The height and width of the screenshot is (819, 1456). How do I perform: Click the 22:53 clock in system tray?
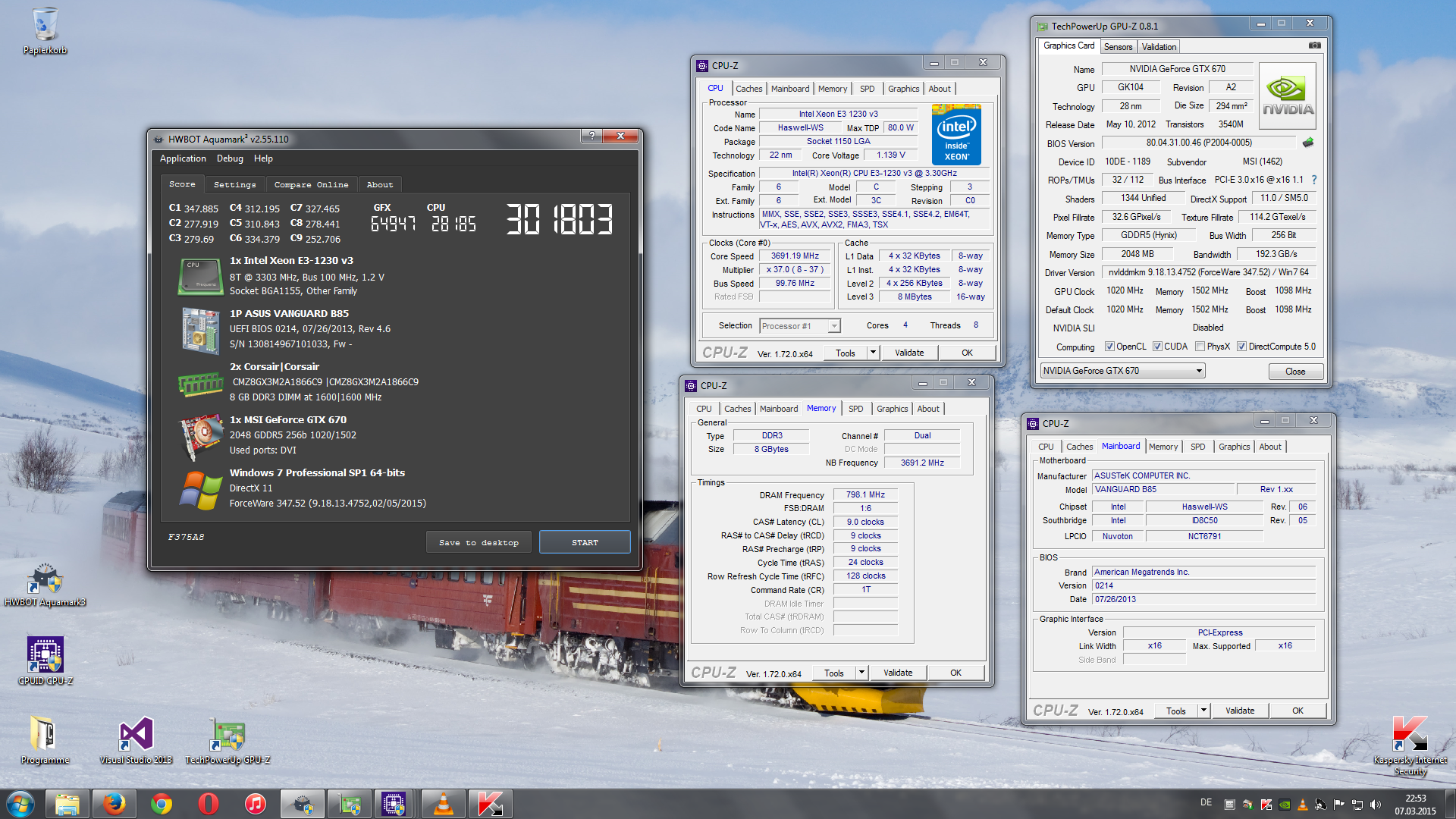(1415, 799)
